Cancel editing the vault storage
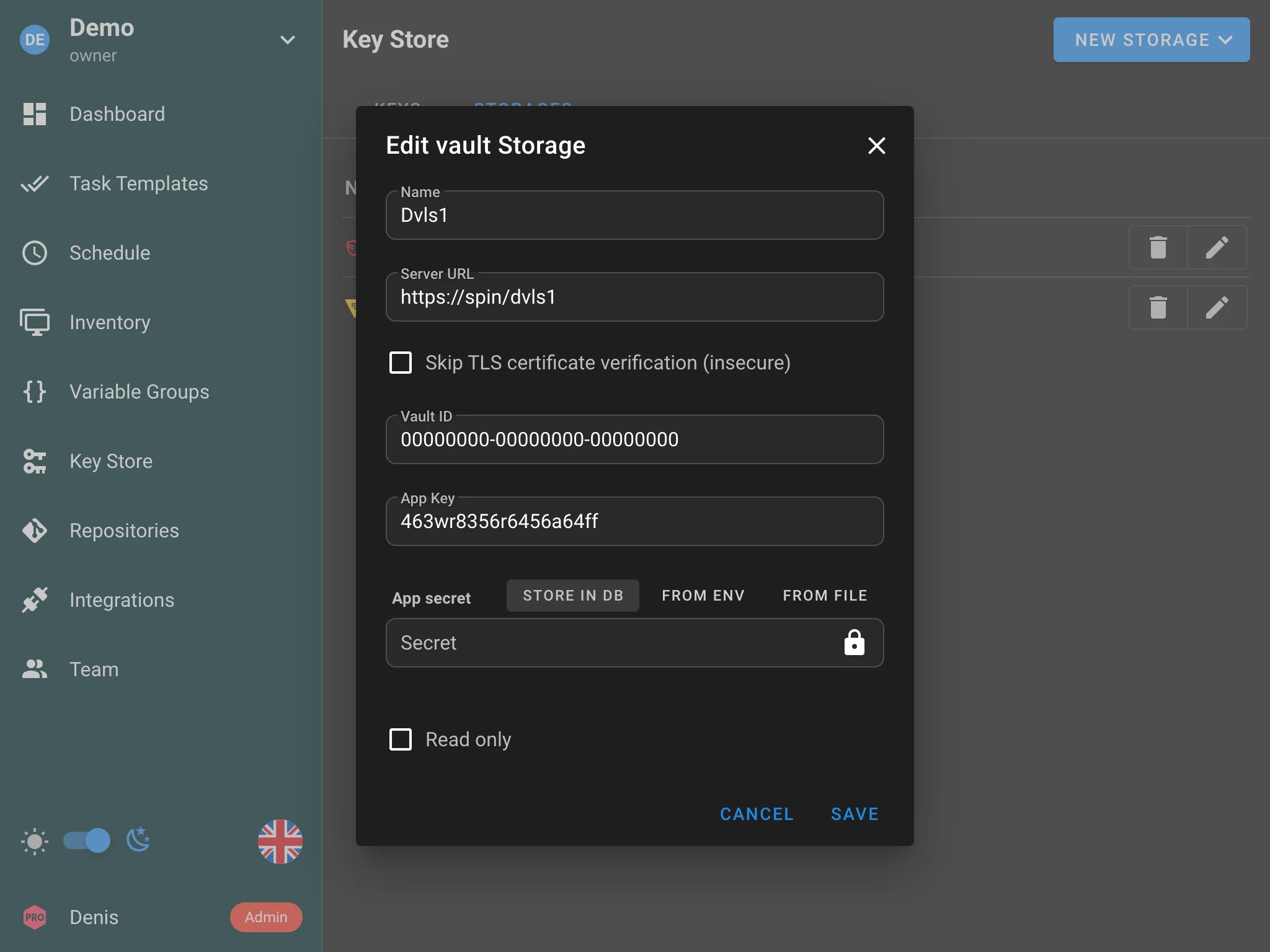The height and width of the screenshot is (952, 1270). coord(757,814)
